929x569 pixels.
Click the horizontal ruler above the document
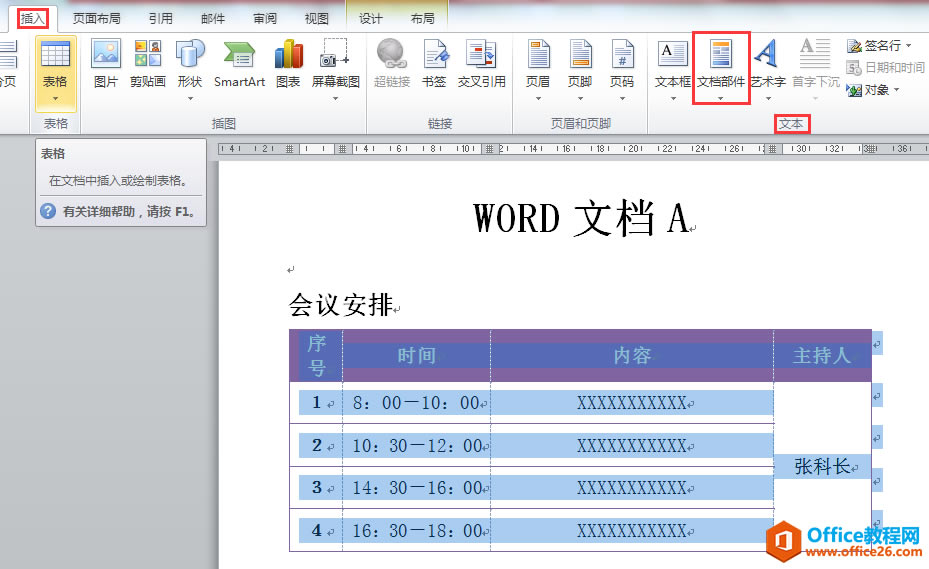[572, 149]
